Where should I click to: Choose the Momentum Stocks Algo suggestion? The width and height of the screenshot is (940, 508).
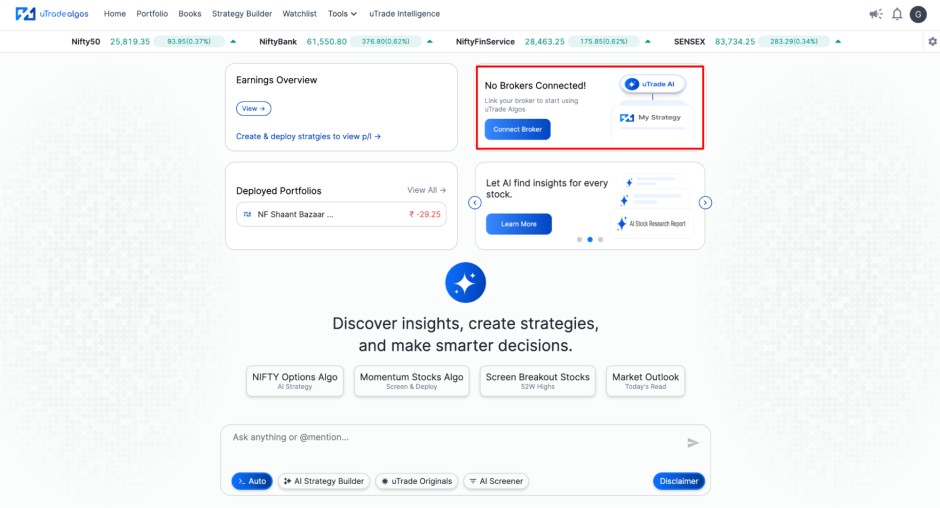coord(411,381)
